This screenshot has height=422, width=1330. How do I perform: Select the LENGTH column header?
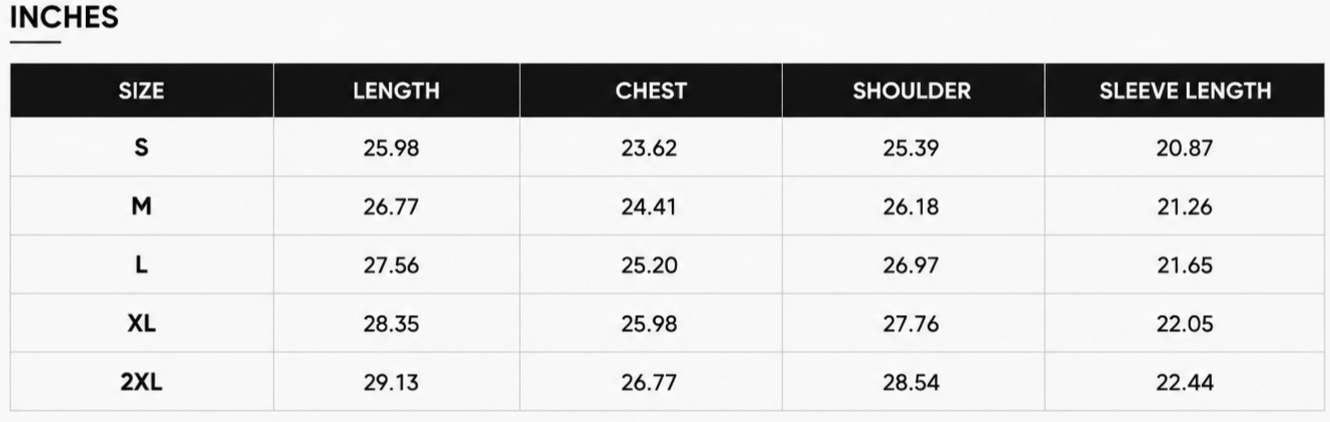(x=396, y=91)
